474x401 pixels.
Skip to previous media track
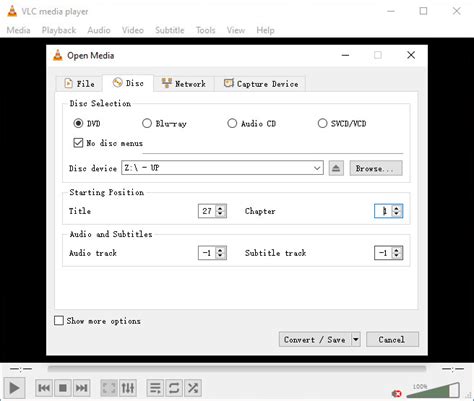click(x=44, y=388)
